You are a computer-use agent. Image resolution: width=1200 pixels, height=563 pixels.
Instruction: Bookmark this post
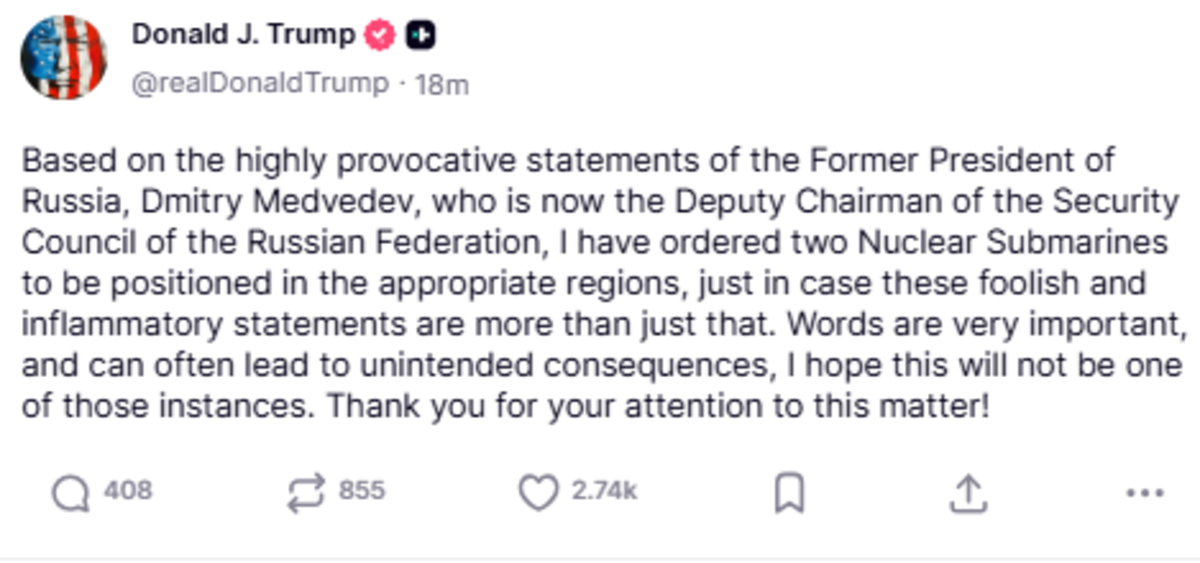point(790,492)
